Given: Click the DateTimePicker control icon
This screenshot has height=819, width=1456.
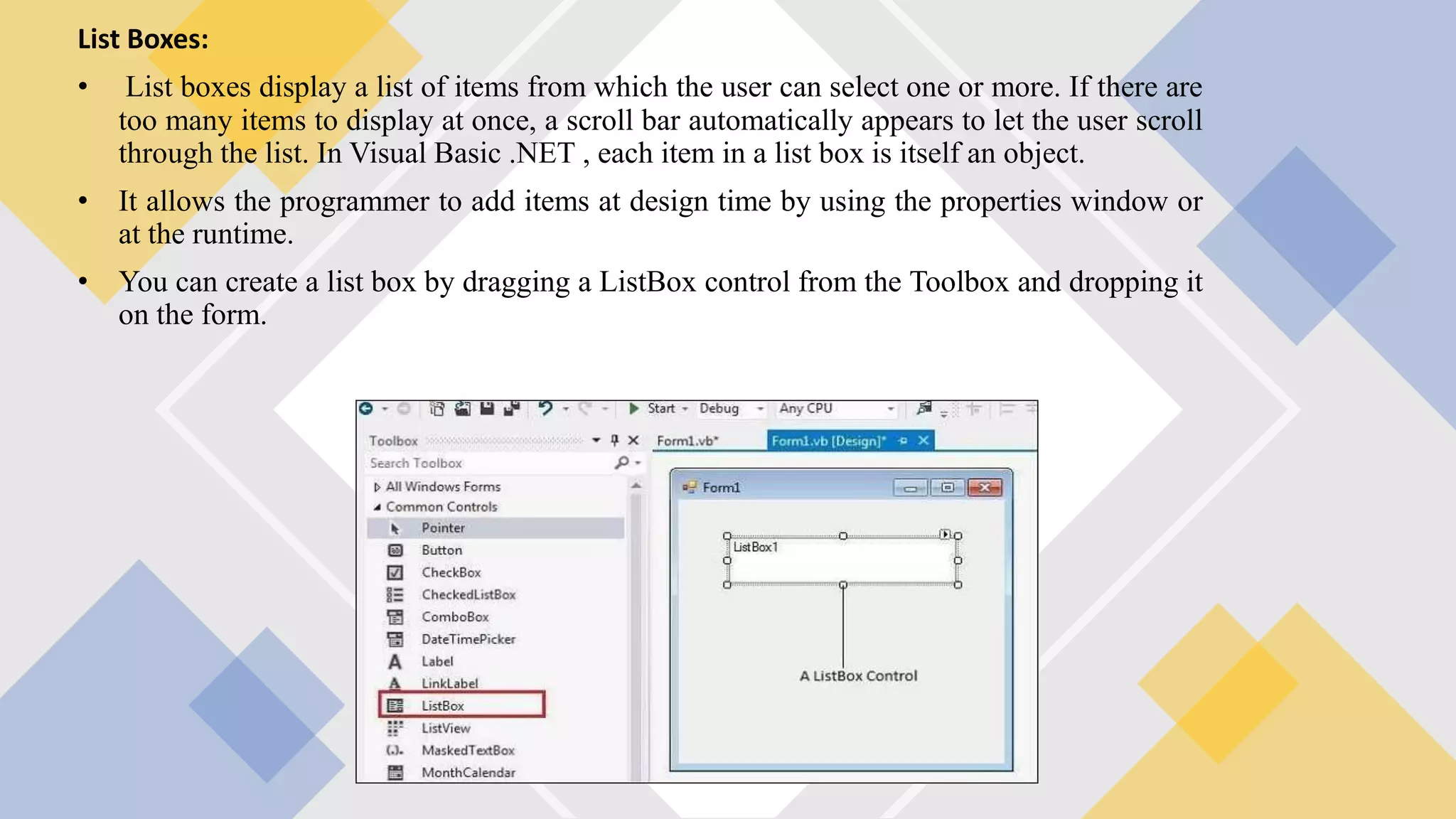Looking at the screenshot, I should point(395,639).
